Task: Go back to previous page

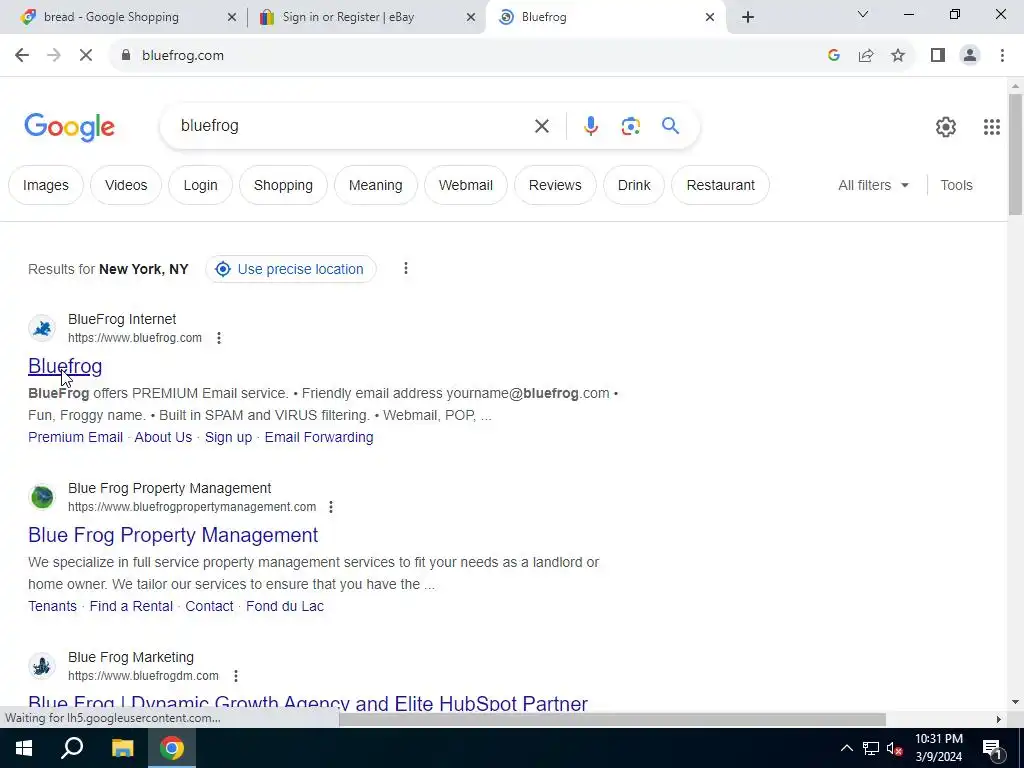Action: tap(22, 56)
